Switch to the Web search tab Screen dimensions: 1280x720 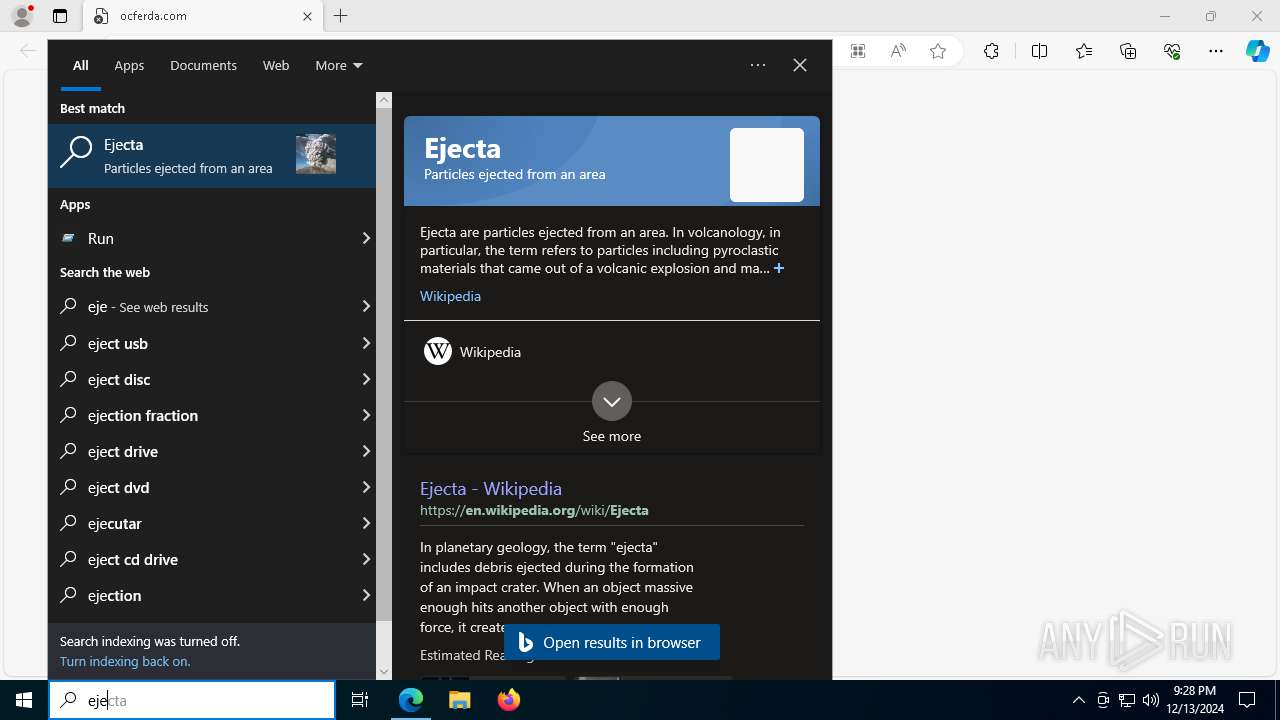point(276,65)
